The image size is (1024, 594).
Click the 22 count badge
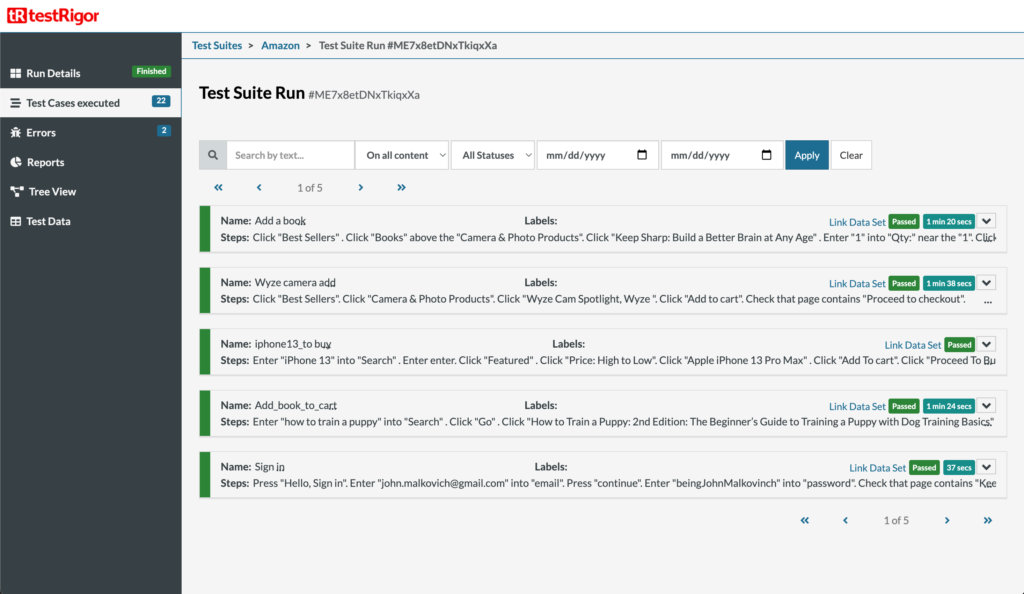pos(161,101)
